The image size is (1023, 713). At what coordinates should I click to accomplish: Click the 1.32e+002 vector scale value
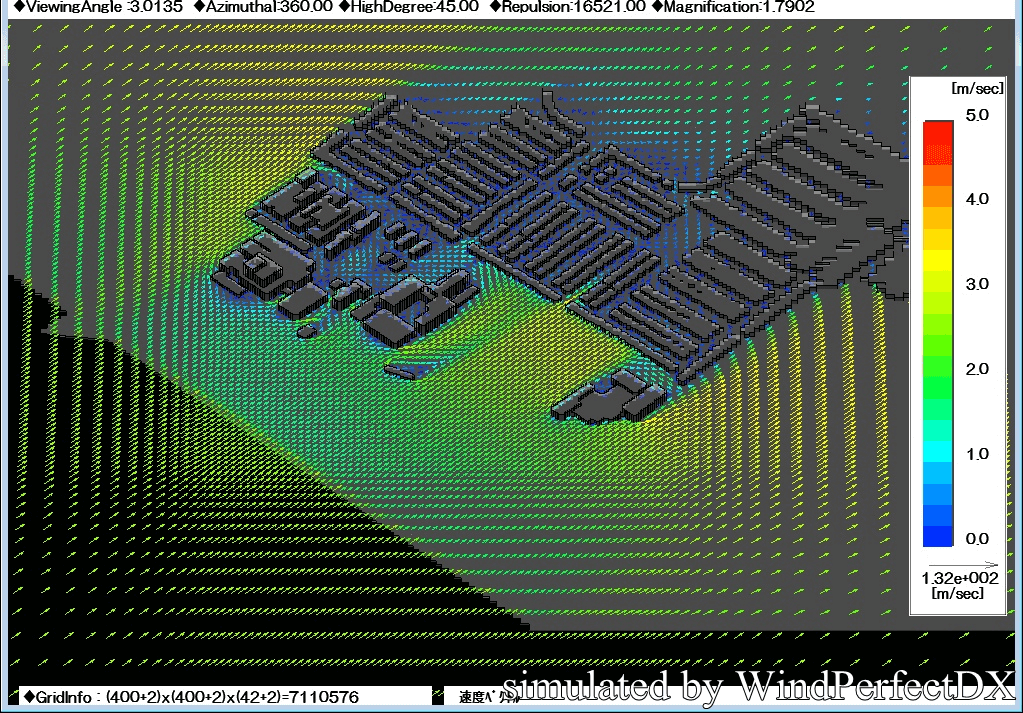tap(958, 579)
